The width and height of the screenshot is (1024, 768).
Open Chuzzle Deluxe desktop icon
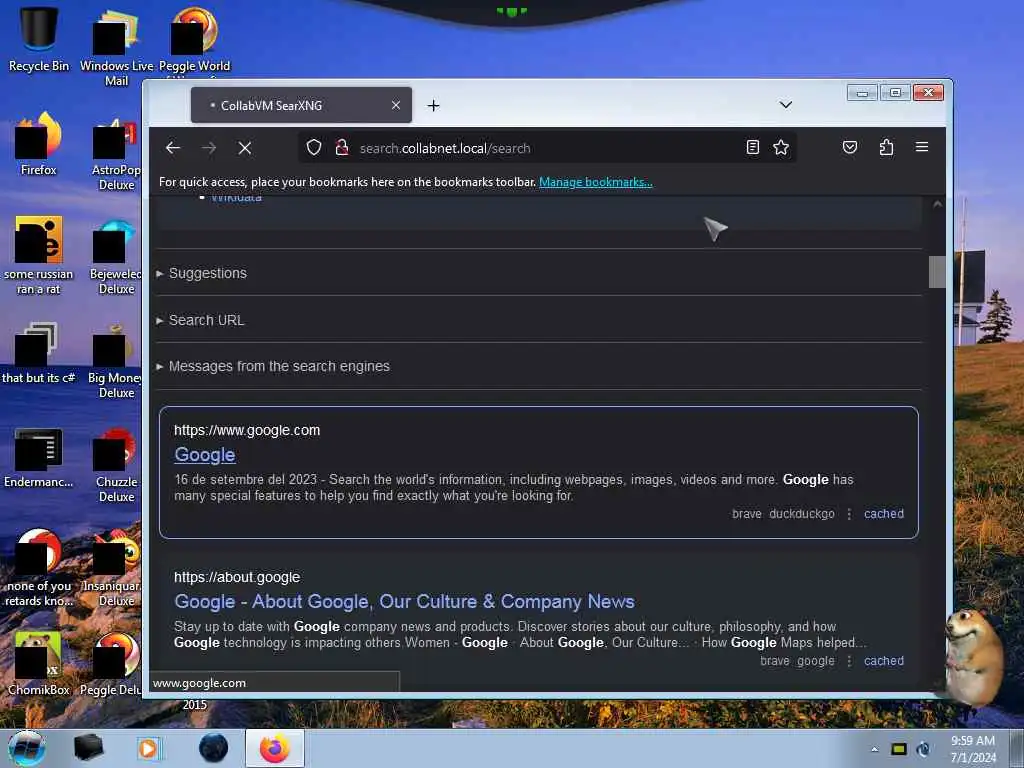(116, 464)
